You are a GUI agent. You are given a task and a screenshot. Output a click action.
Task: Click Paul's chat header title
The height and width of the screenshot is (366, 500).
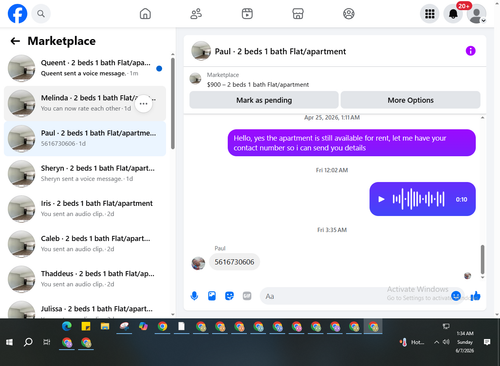click(280, 51)
